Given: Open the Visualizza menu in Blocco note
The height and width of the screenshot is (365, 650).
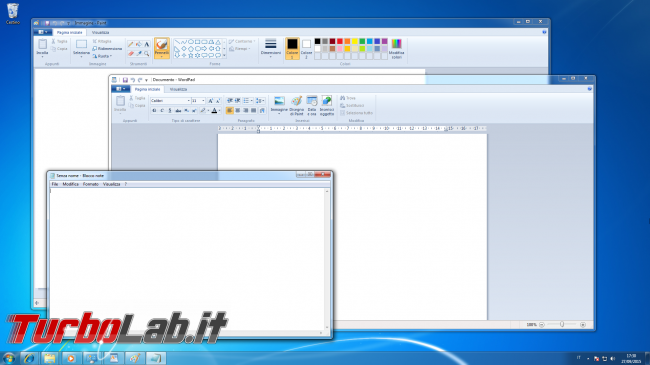Looking at the screenshot, I should click(x=112, y=184).
